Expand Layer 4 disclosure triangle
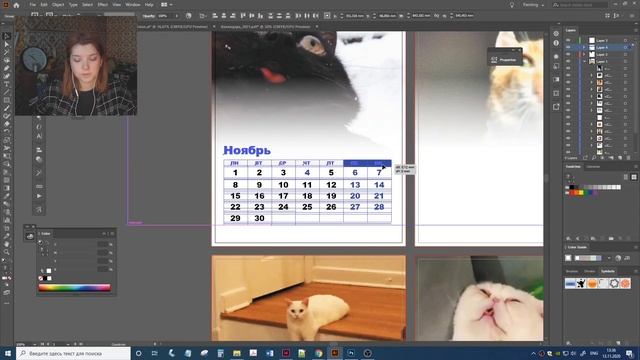The height and width of the screenshot is (360, 640). 584,47
